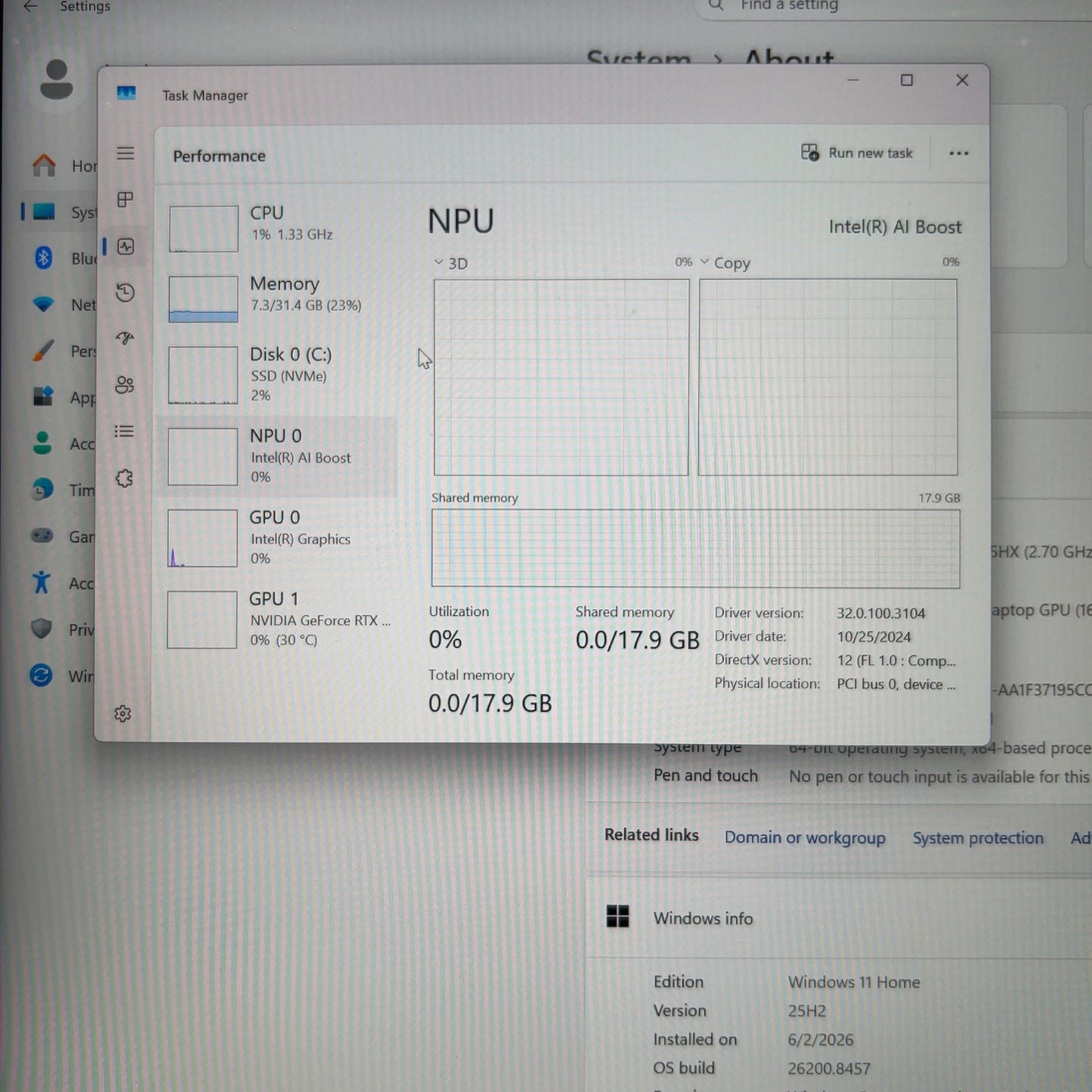Click the Installed on date 6/2/2026
Image resolution: width=1092 pixels, height=1092 pixels.
pos(820,1040)
